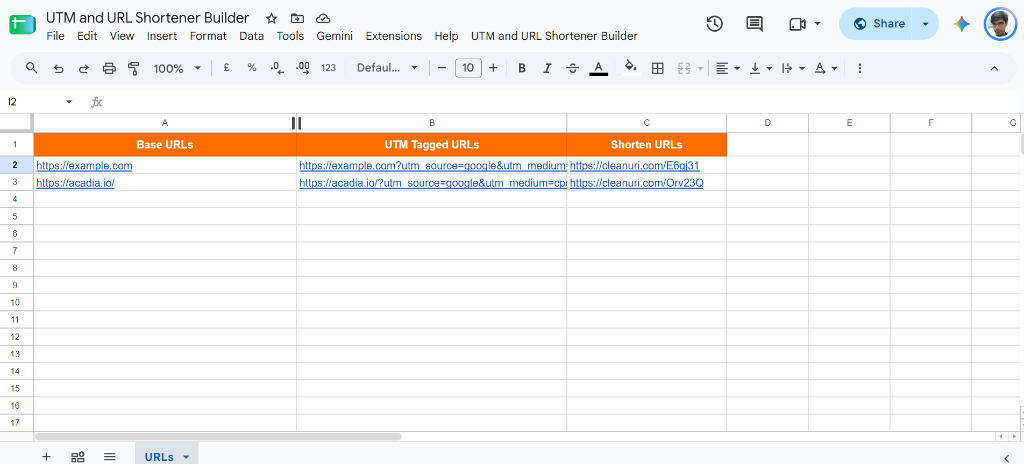
Task: Format as currency (£)
Action: tap(226, 67)
